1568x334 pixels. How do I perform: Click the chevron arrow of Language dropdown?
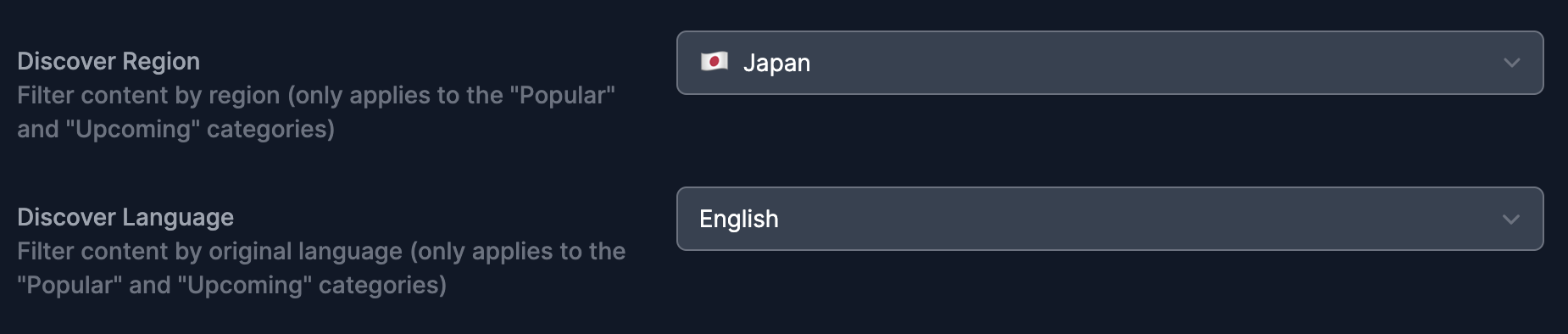(1511, 219)
